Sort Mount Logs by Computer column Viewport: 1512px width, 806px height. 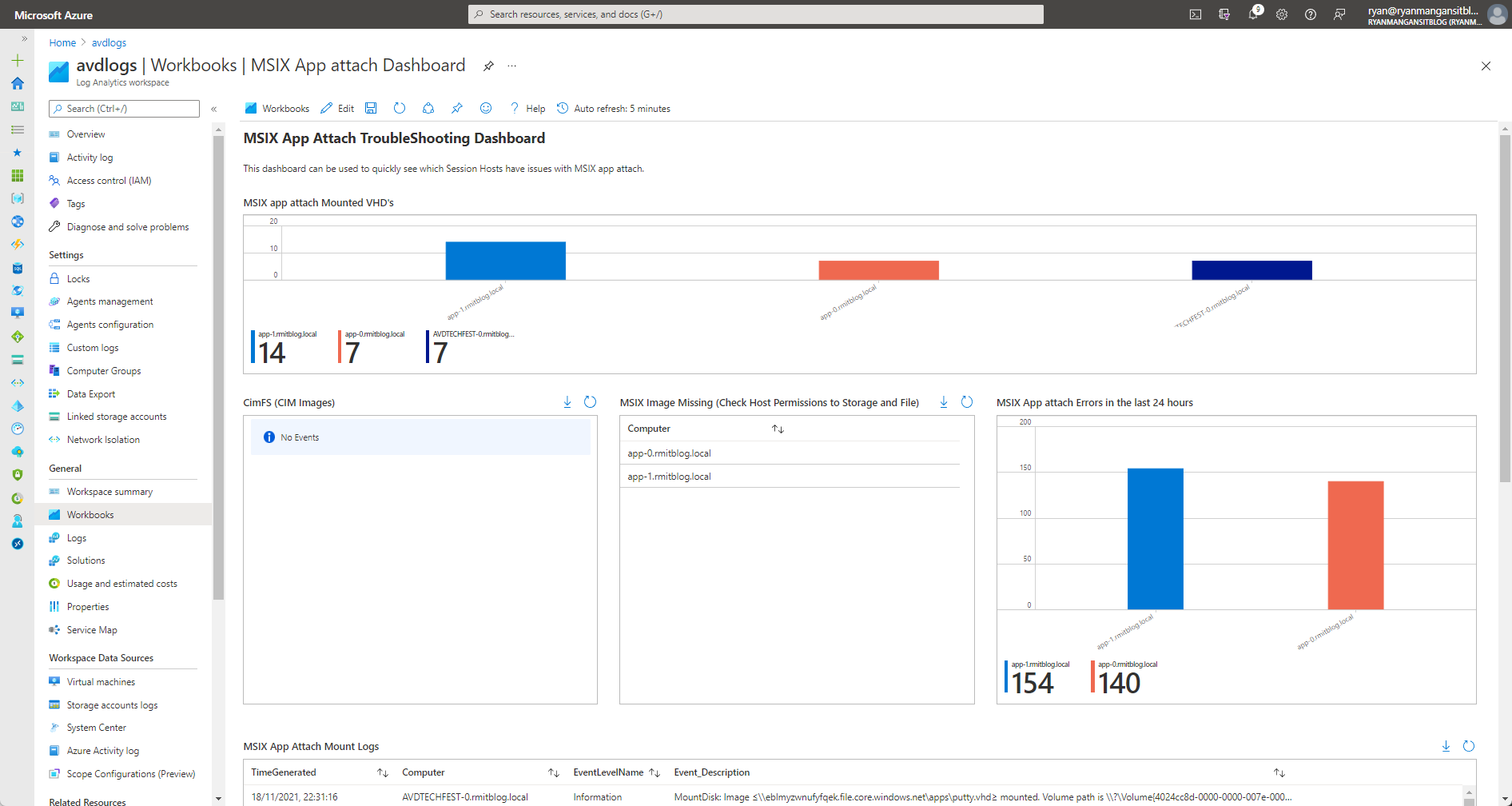click(x=554, y=772)
